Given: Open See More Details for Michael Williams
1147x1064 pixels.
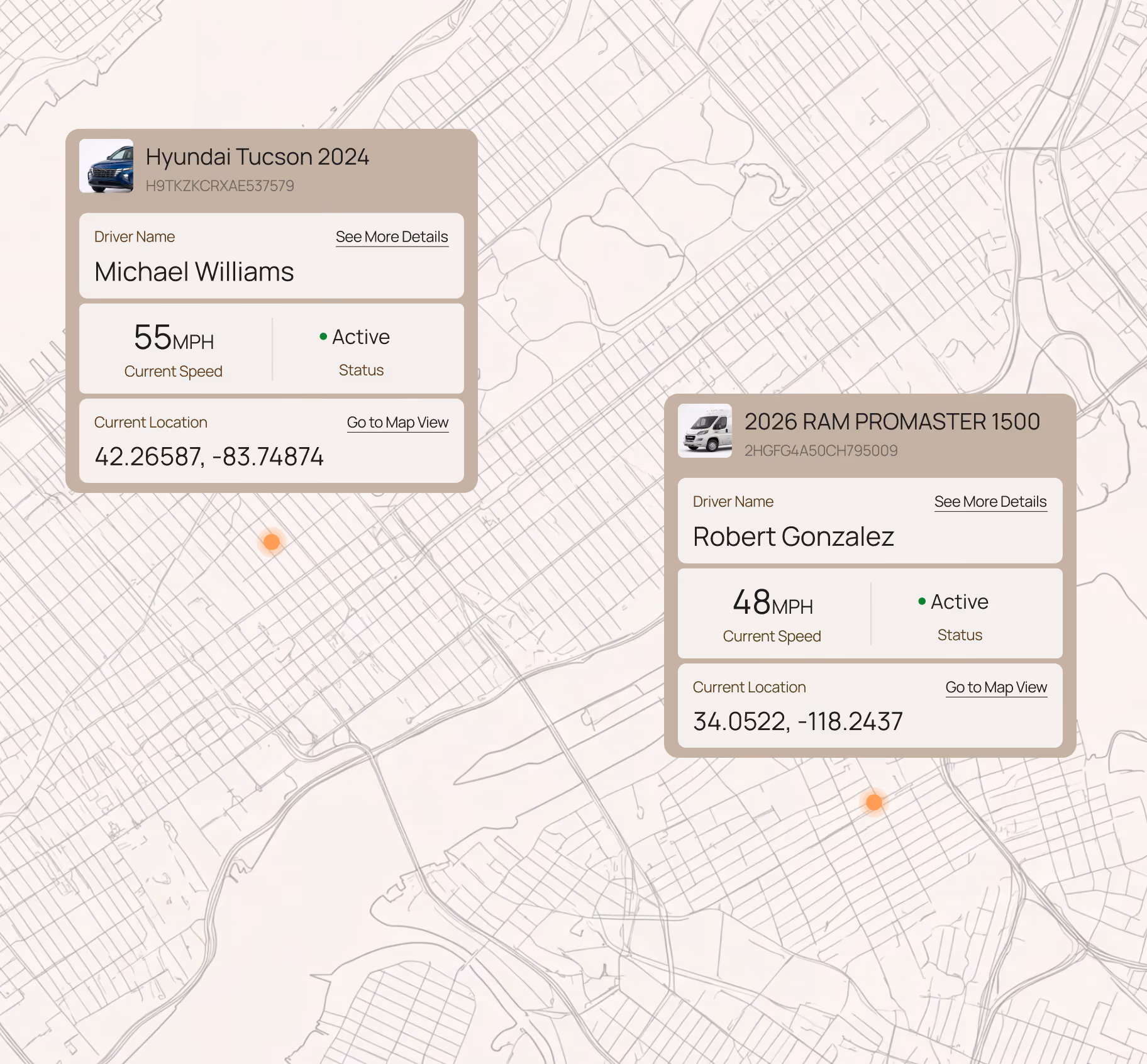Looking at the screenshot, I should pyautogui.click(x=392, y=237).
